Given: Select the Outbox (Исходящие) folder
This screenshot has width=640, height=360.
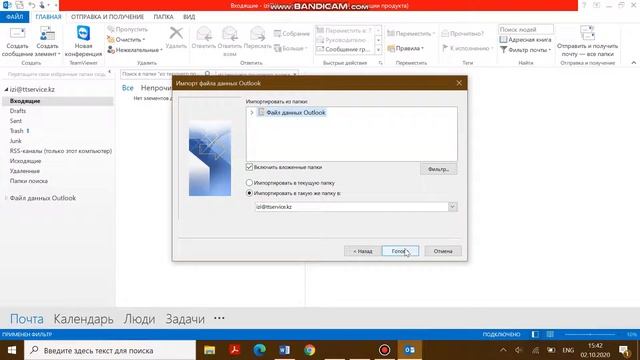Looking at the screenshot, I should [x=25, y=161].
